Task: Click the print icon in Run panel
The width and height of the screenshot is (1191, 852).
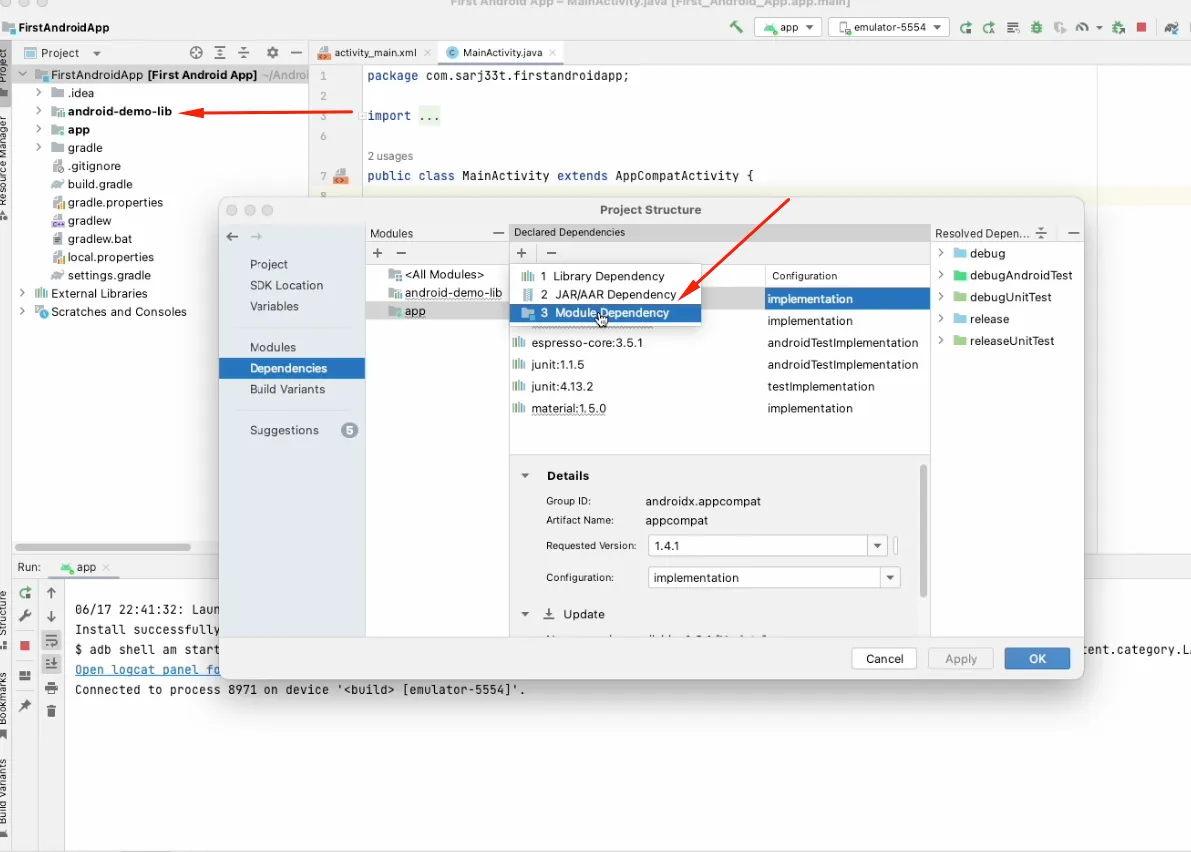Action: click(51, 688)
